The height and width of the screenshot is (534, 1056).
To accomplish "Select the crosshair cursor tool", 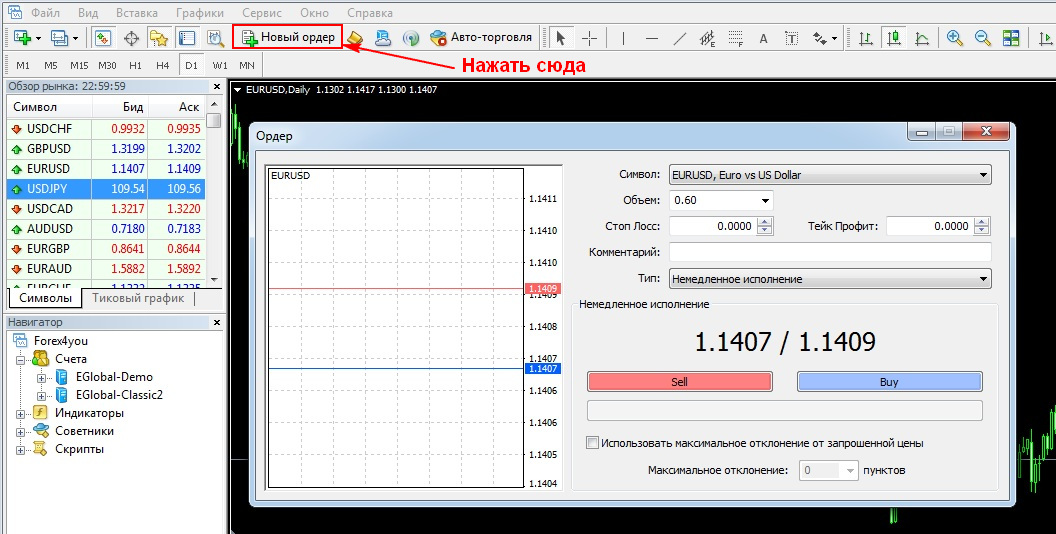I will pyautogui.click(x=590, y=38).
